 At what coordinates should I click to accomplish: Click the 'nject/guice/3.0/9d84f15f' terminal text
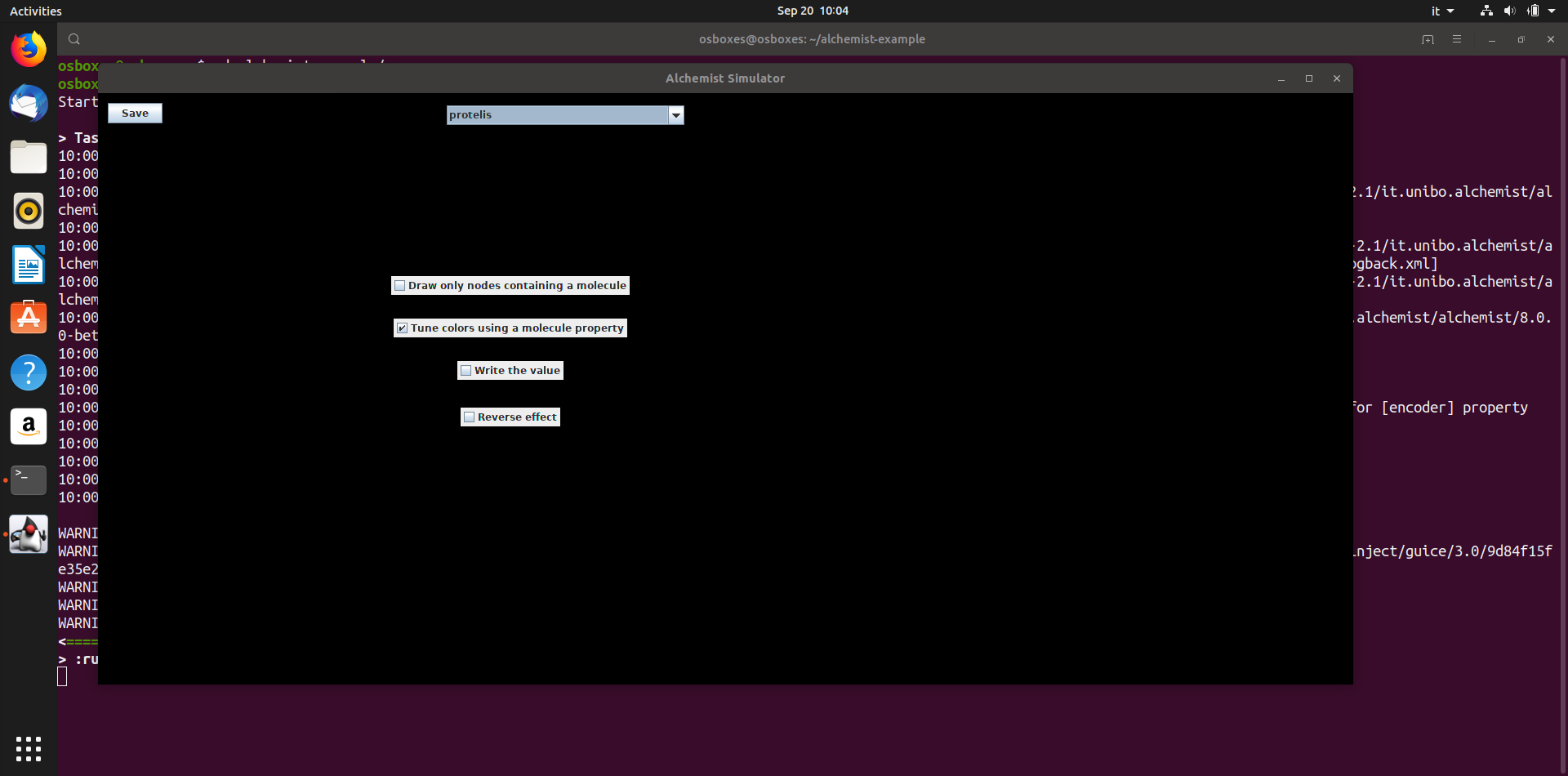click(x=1453, y=551)
